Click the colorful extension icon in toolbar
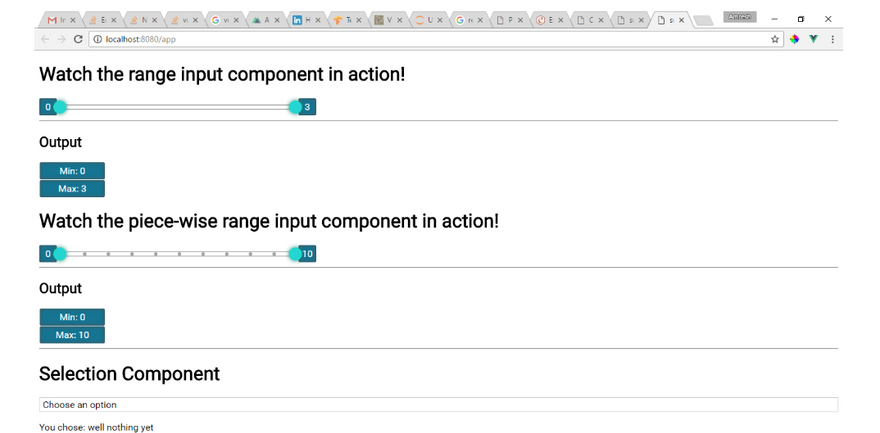 tap(795, 39)
